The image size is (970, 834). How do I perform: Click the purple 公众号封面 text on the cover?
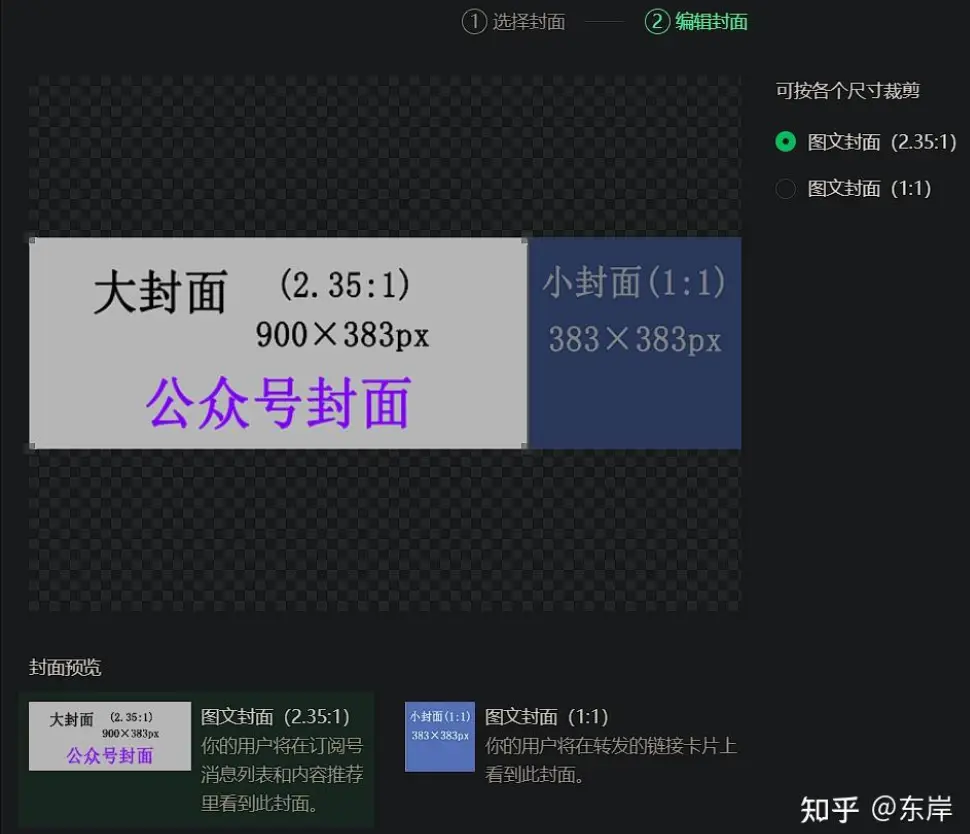278,404
